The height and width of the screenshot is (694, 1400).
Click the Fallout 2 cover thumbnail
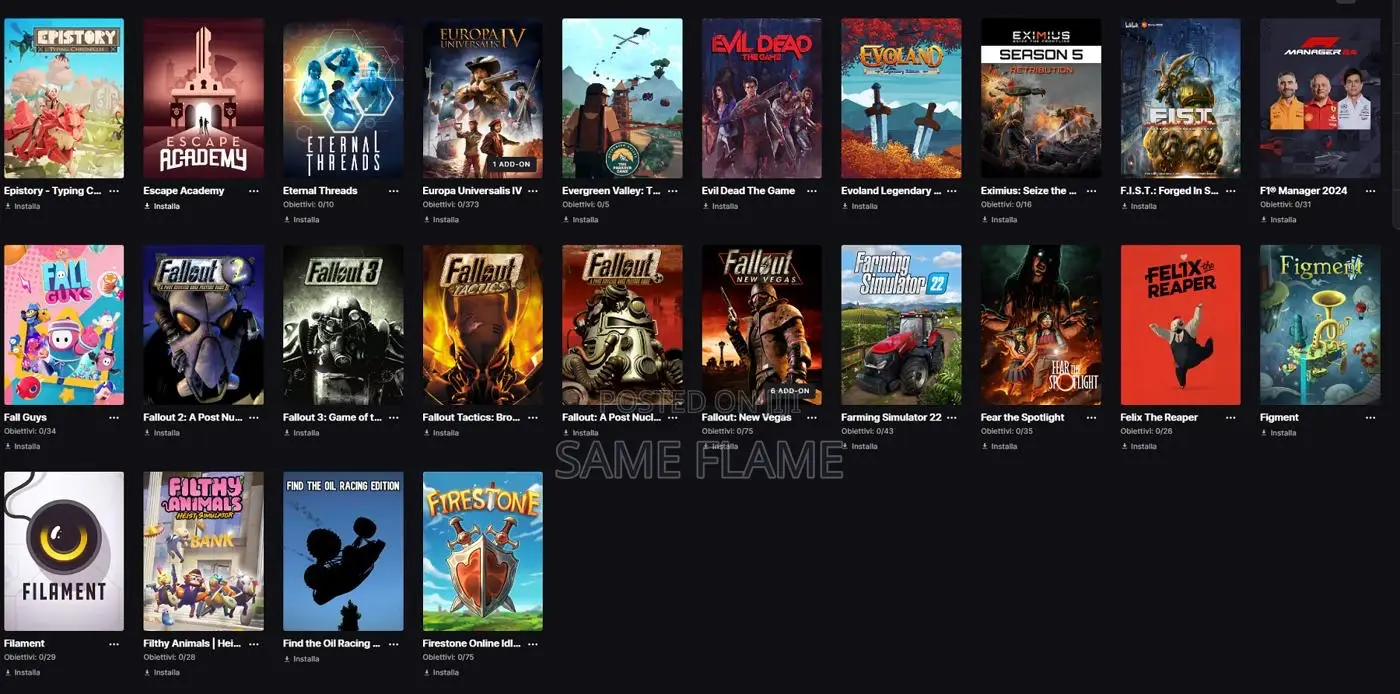(203, 325)
